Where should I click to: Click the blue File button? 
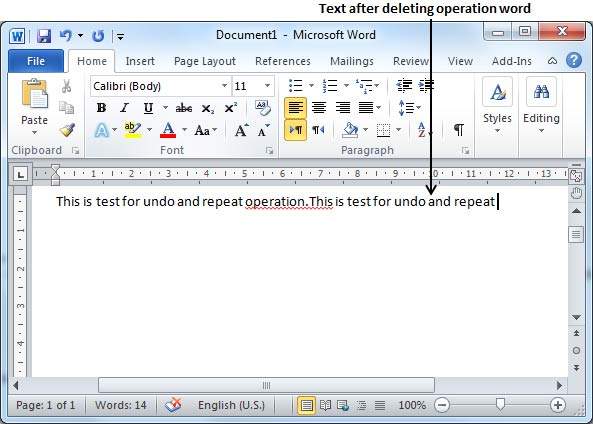coord(36,61)
